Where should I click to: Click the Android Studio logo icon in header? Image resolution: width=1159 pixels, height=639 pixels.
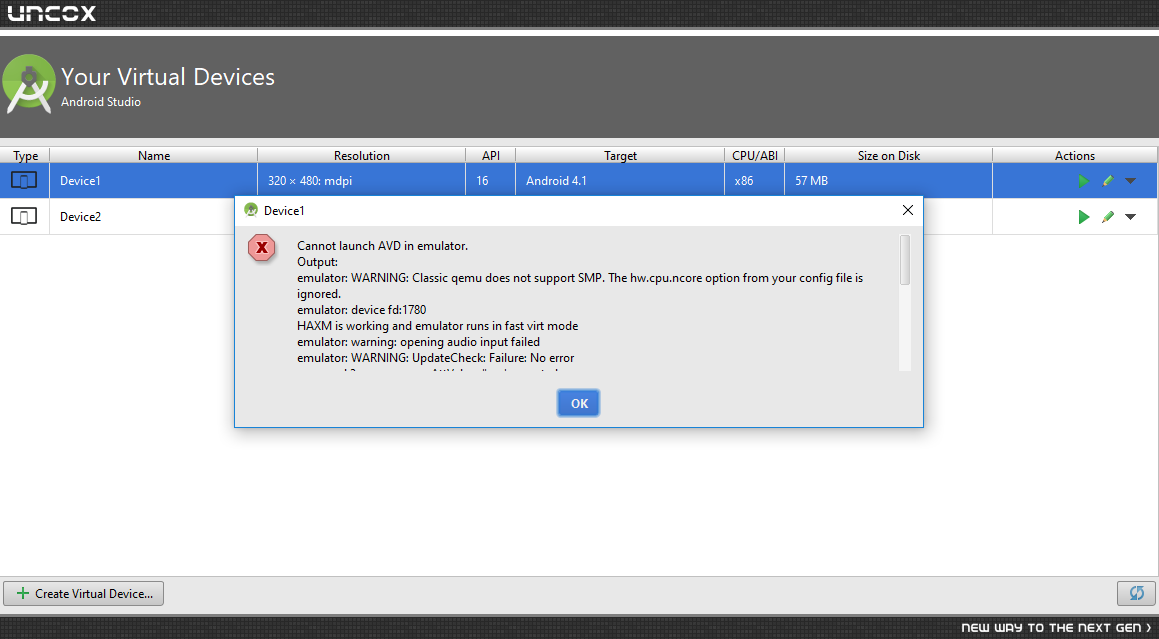point(29,84)
